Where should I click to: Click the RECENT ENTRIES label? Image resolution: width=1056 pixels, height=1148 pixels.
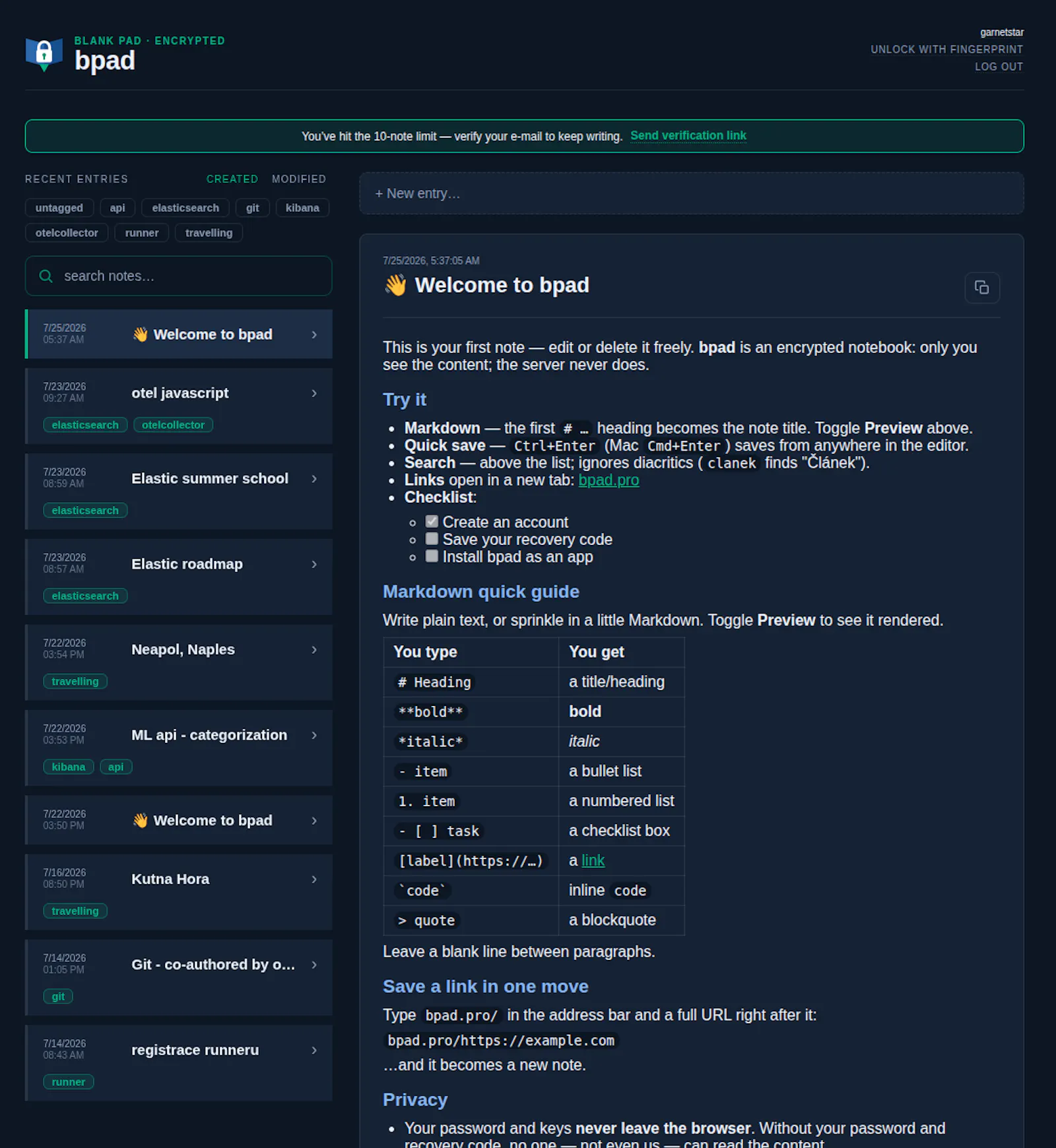point(77,179)
